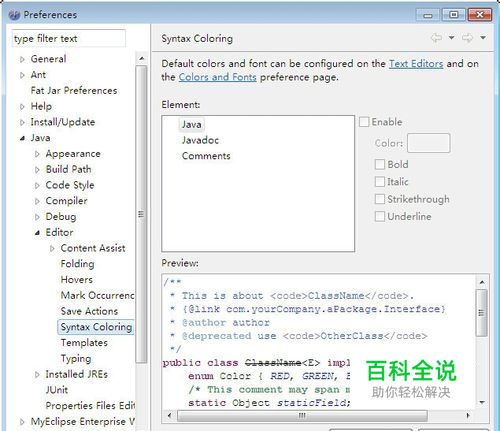Click the preview vertical scrollbar down arrow

[x=482, y=402]
